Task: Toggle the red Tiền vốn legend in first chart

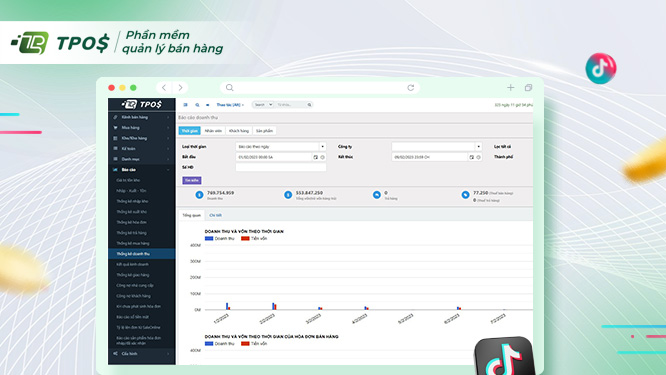Action: click(x=254, y=239)
